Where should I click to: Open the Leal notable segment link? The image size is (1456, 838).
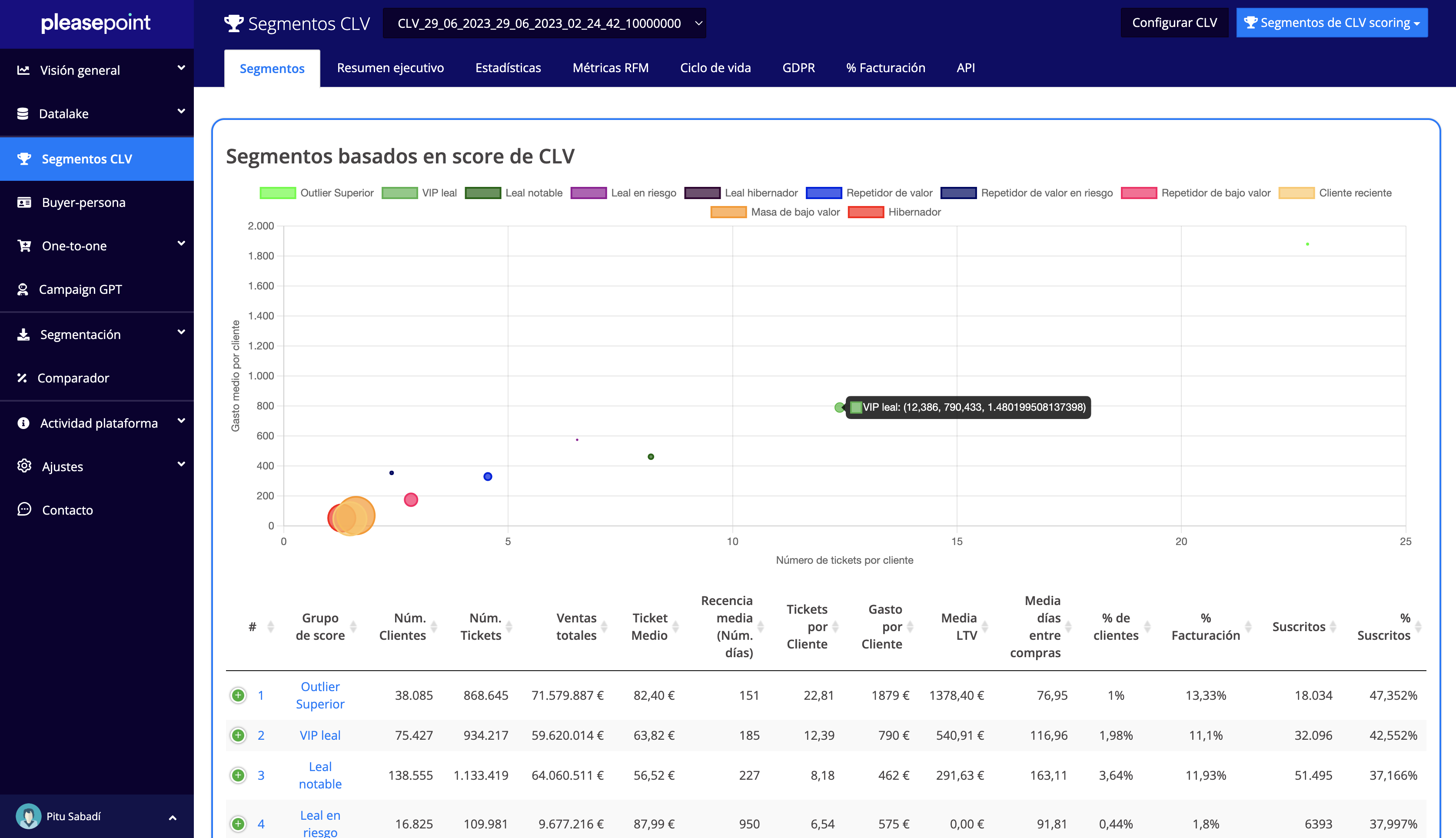[320, 775]
